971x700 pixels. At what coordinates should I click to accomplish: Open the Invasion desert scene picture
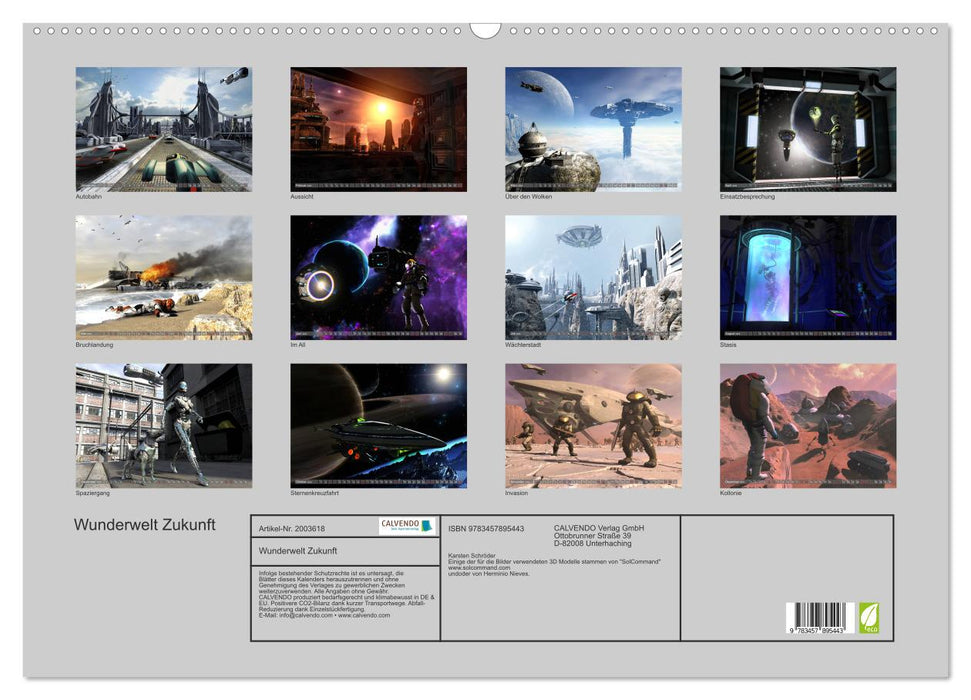point(593,425)
